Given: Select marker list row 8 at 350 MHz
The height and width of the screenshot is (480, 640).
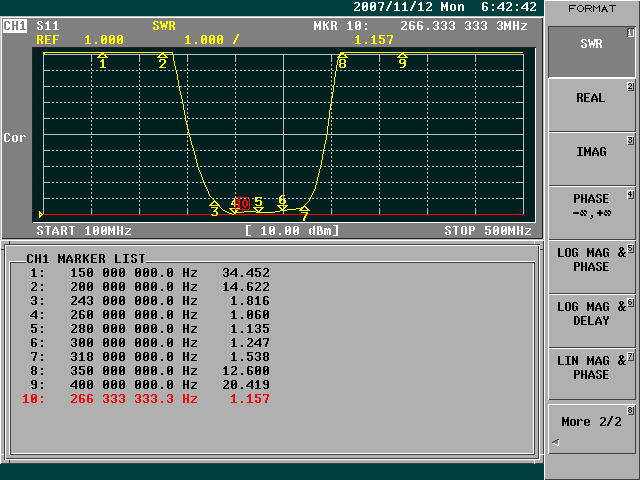Looking at the screenshot, I should 149,371.
